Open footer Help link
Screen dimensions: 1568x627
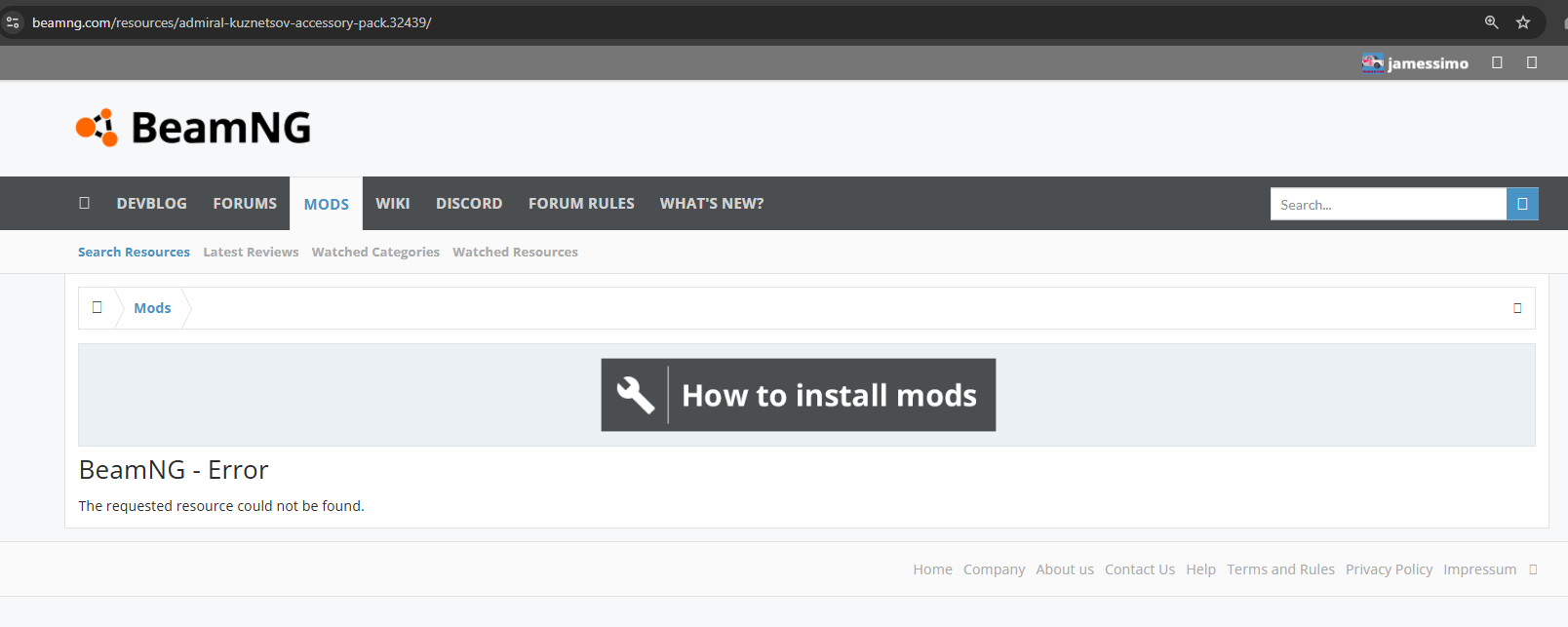[1200, 569]
